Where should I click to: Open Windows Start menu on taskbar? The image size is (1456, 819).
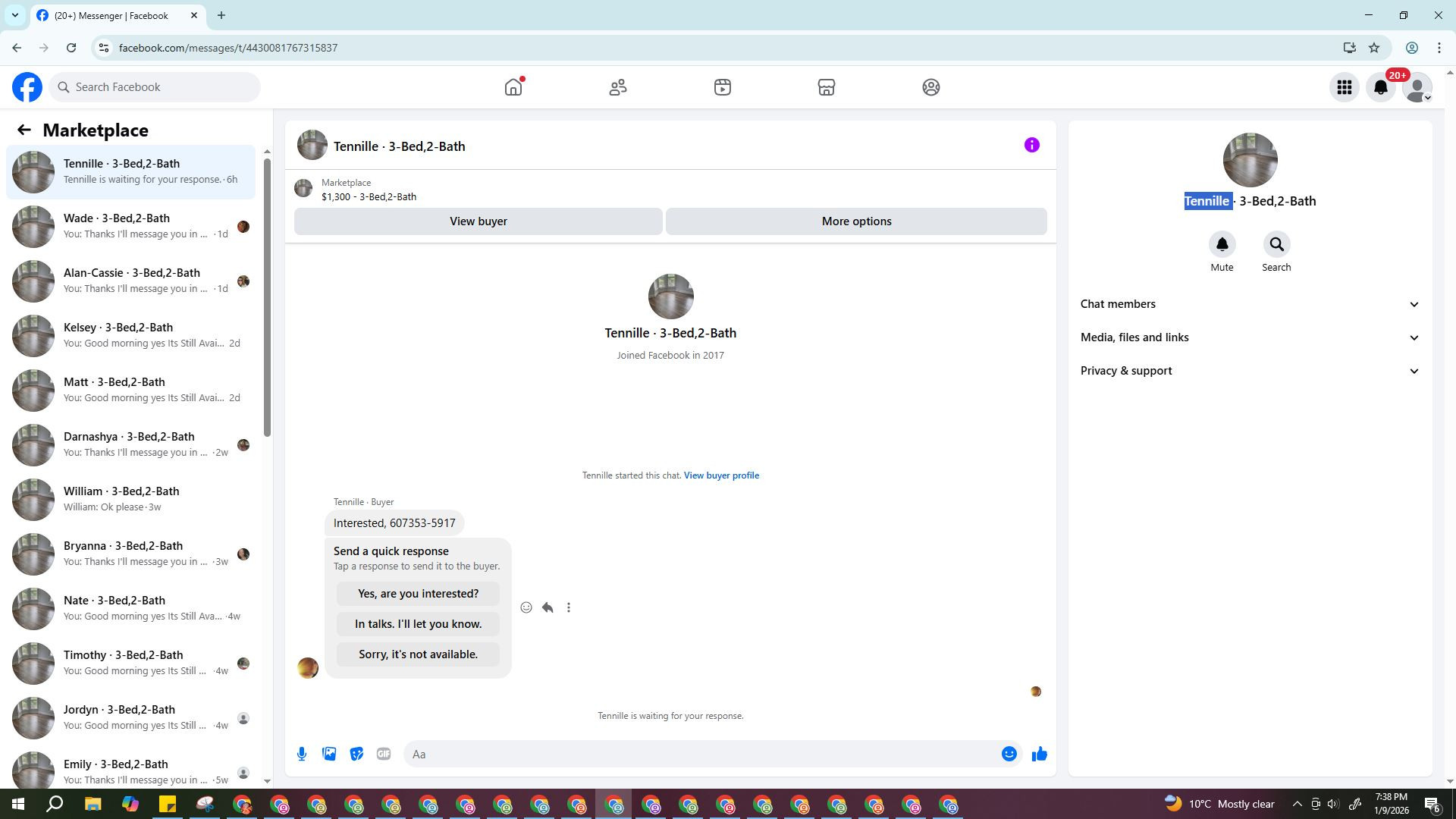pos(18,805)
